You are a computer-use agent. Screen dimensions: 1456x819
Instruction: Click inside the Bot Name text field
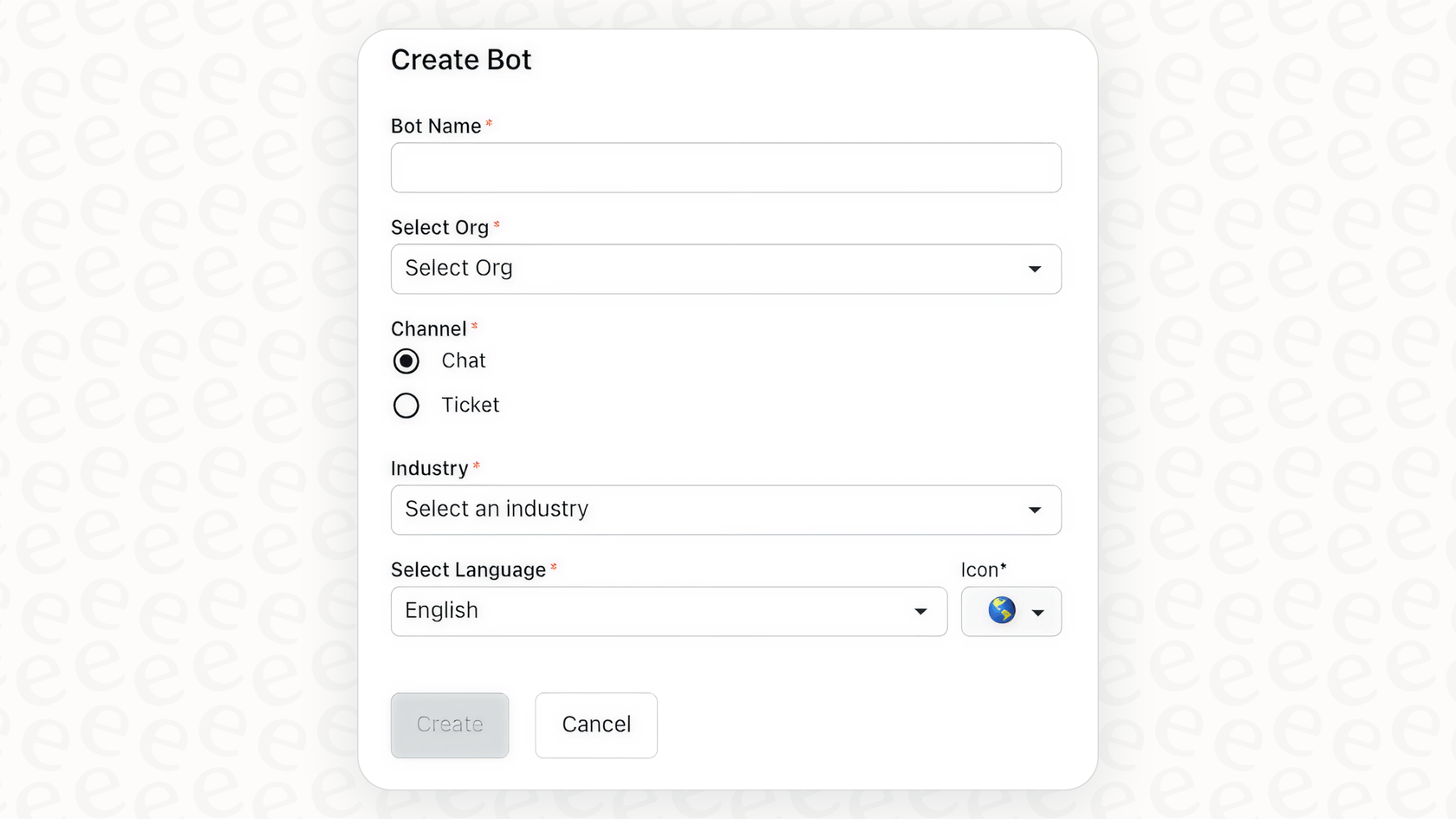click(726, 167)
